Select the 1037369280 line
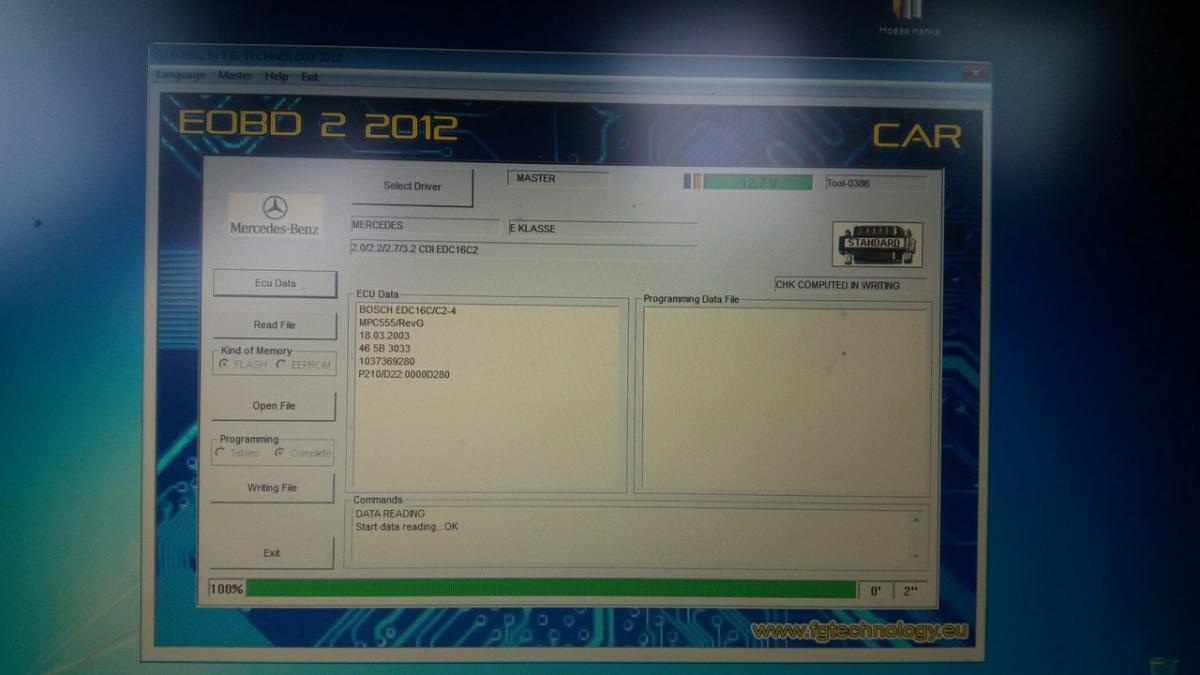The height and width of the screenshot is (675, 1200). pos(386,361)
